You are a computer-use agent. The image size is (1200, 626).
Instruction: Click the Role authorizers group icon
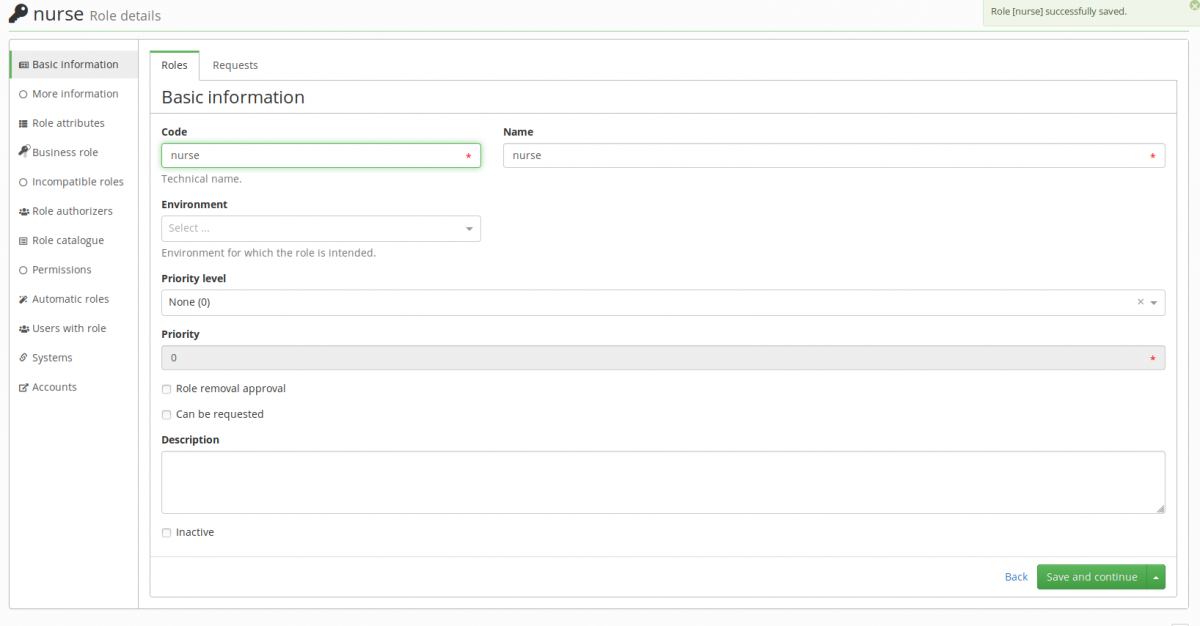point(23,211)
